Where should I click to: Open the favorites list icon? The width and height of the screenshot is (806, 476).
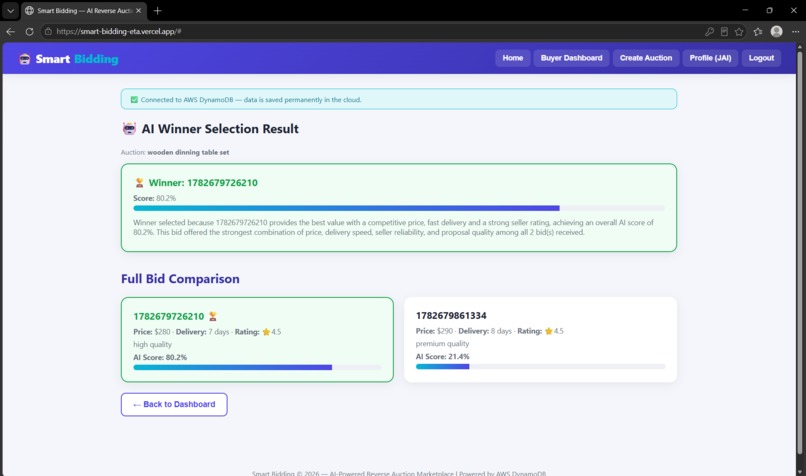pyautogui.click(x=758, y=31)
